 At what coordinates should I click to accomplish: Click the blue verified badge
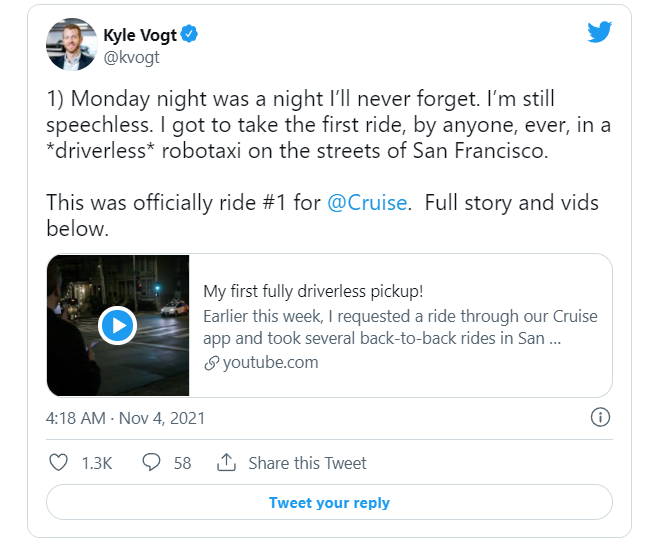[x=189, y=35]
